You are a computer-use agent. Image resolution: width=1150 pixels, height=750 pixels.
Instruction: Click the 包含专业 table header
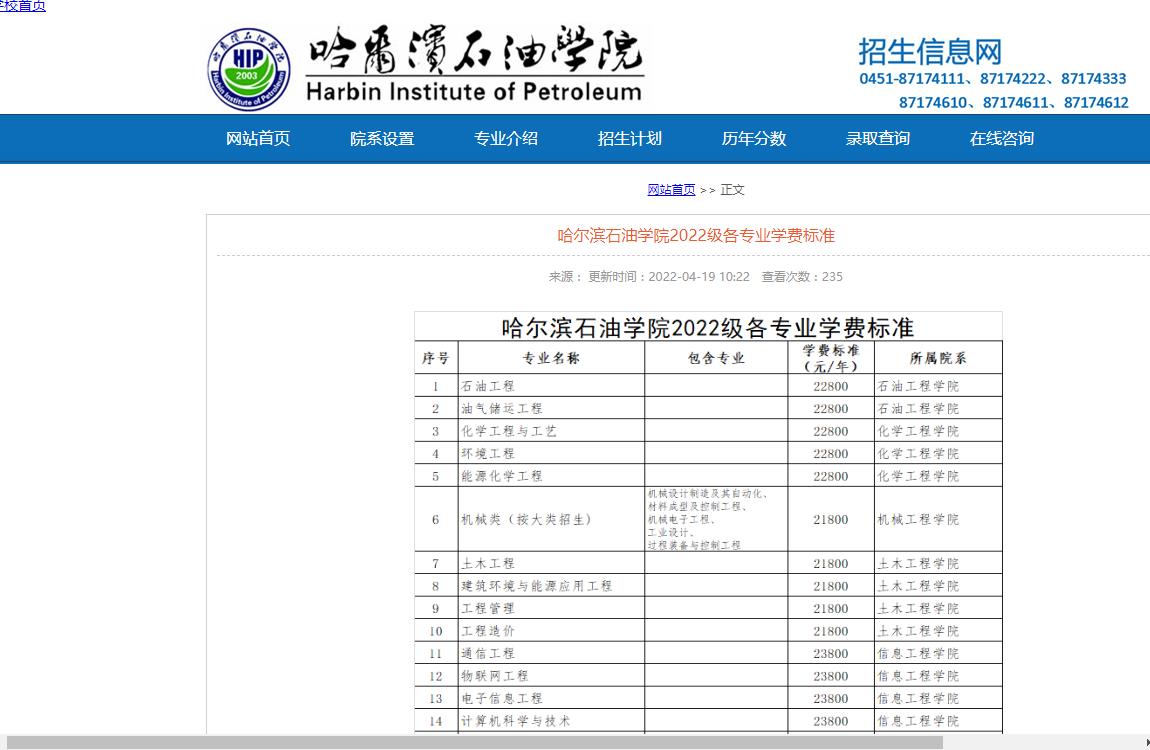coord(716,358)
